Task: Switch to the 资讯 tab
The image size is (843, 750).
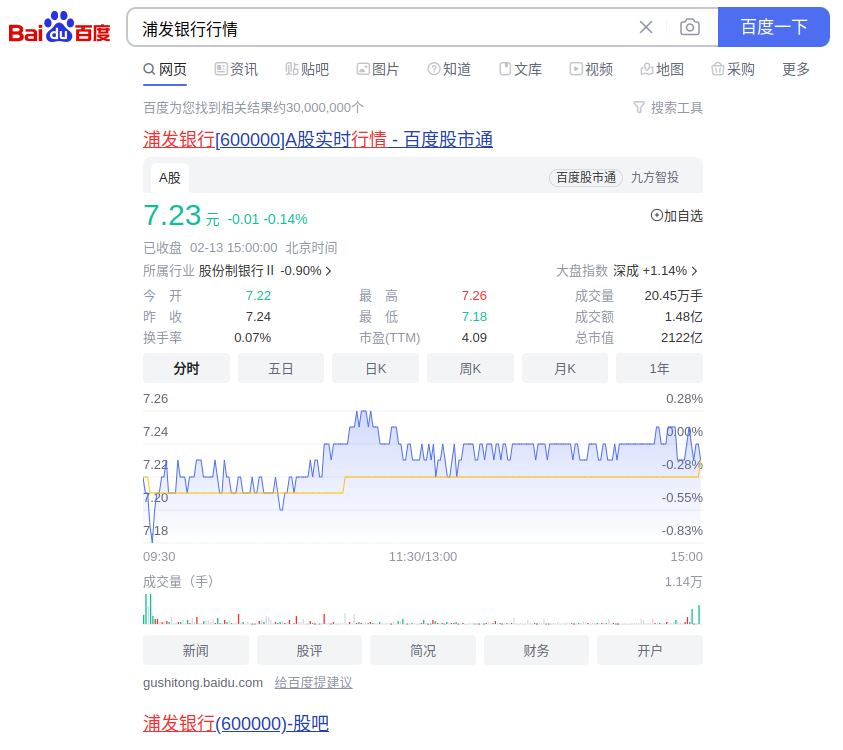Action: pyautogui.click(x=236, y=69)
